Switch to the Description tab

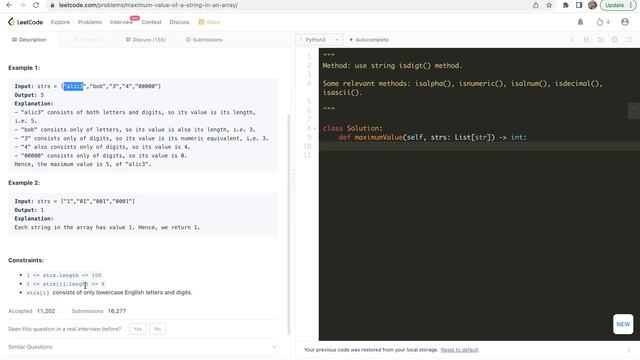[x=29, y=40]
